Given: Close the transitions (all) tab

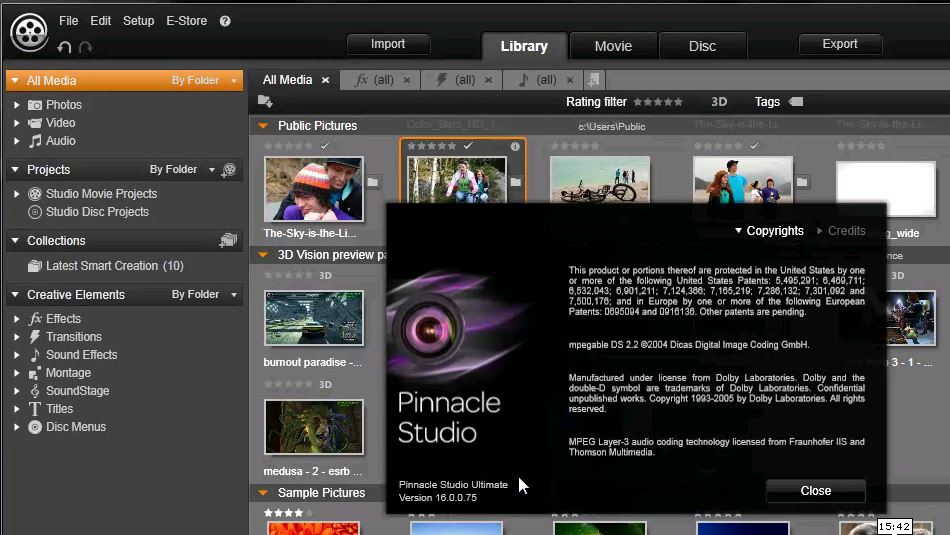Looking at the screenshot, I should tap(489, 80).
